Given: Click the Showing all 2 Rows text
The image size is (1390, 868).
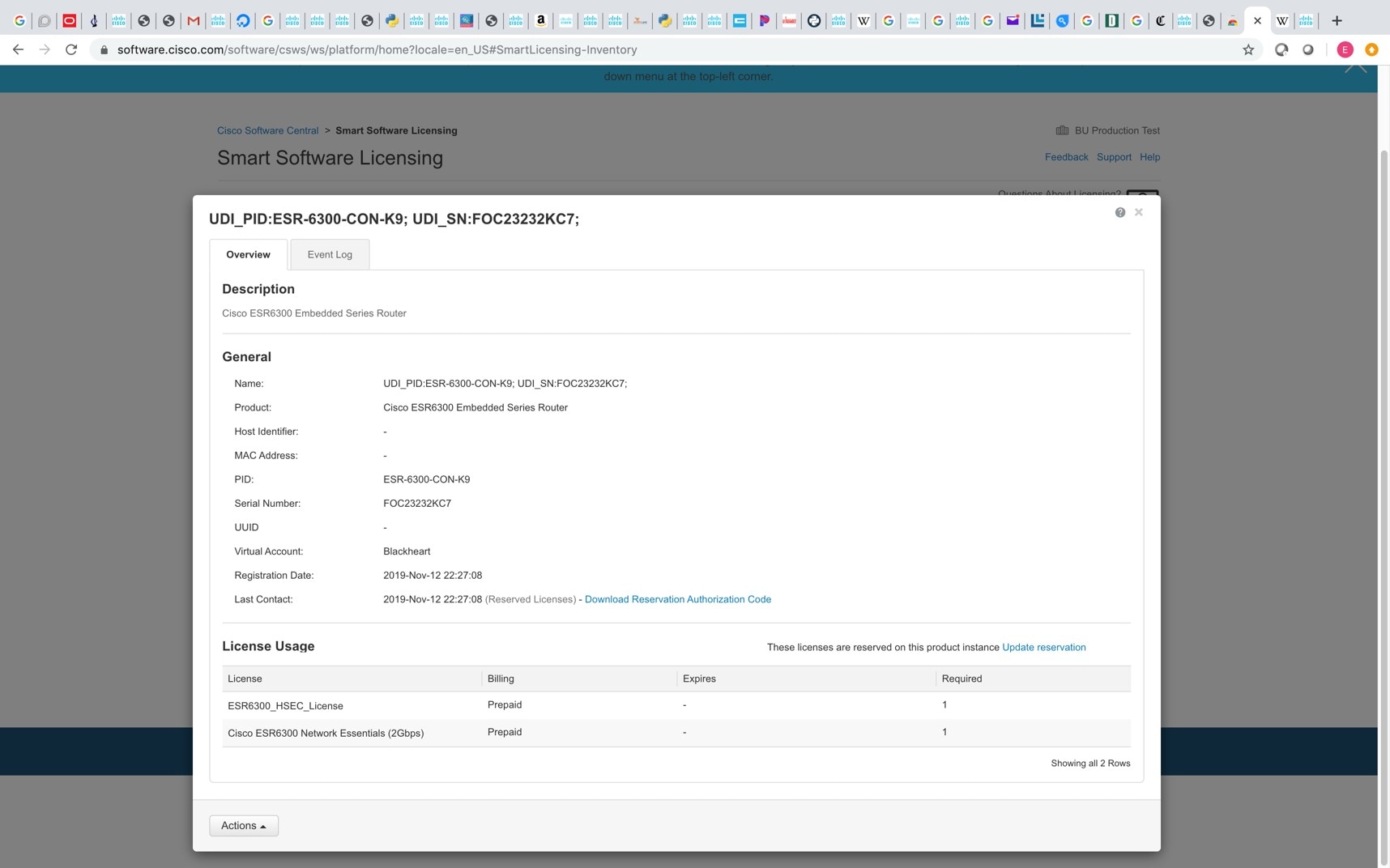Looking at the screenshot, I should (1090, 764).
